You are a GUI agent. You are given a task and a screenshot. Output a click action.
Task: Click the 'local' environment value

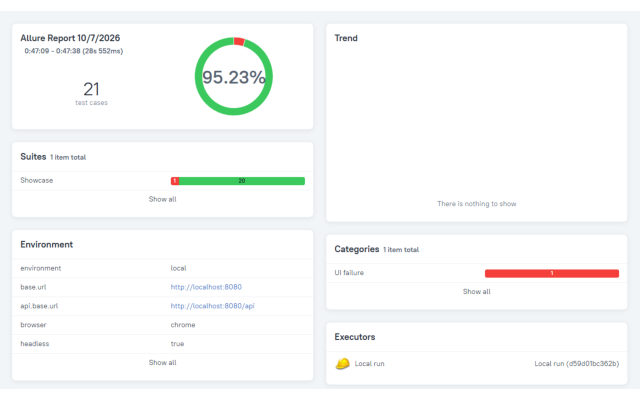(178, 268)
